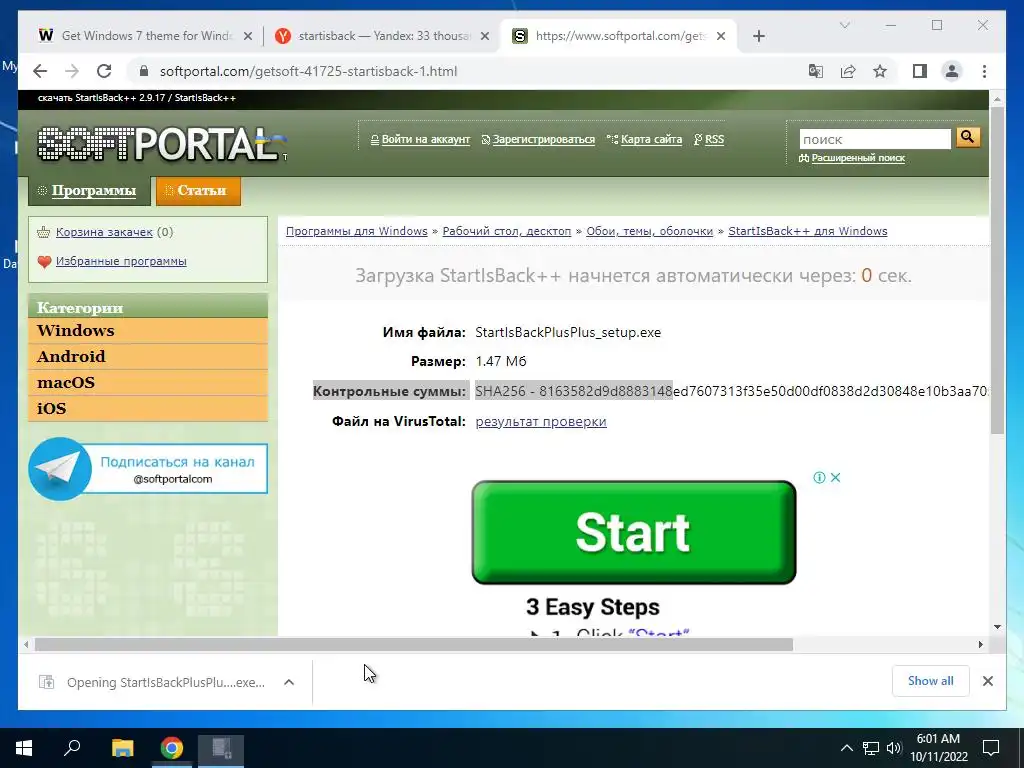Open taskbar search magnifier
The width and height of the screenshot is (1024, 768).
72,748
